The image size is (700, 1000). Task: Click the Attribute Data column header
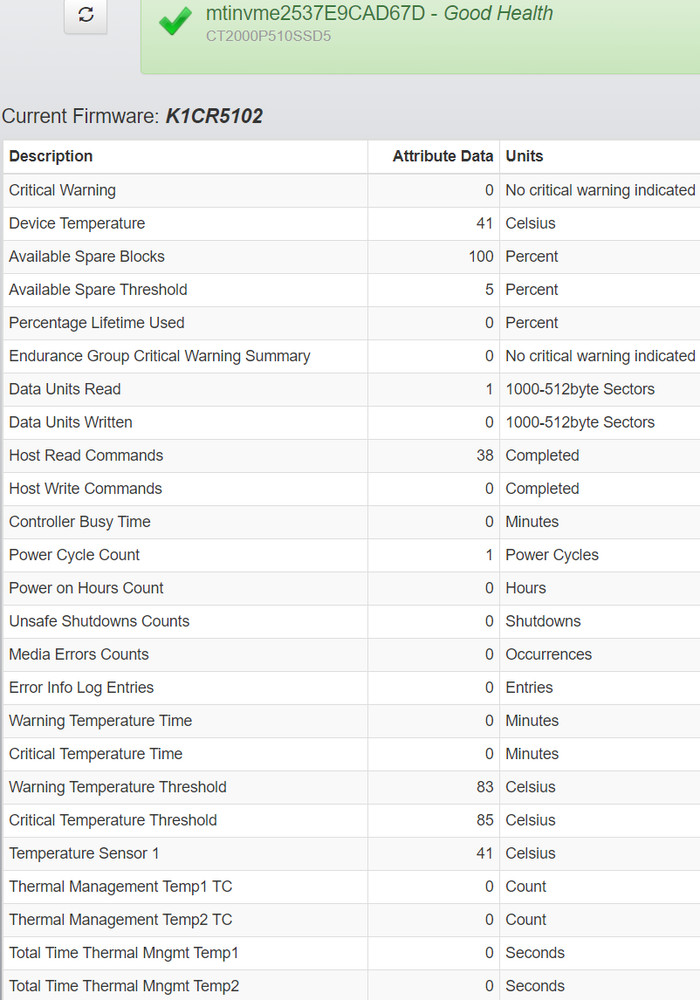[442, 156]
